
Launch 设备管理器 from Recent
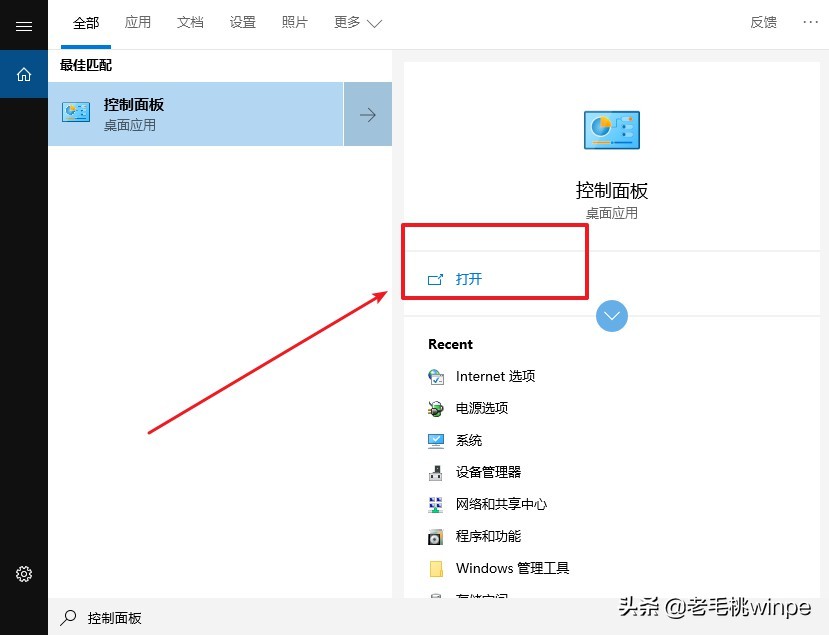click(488, 472)
